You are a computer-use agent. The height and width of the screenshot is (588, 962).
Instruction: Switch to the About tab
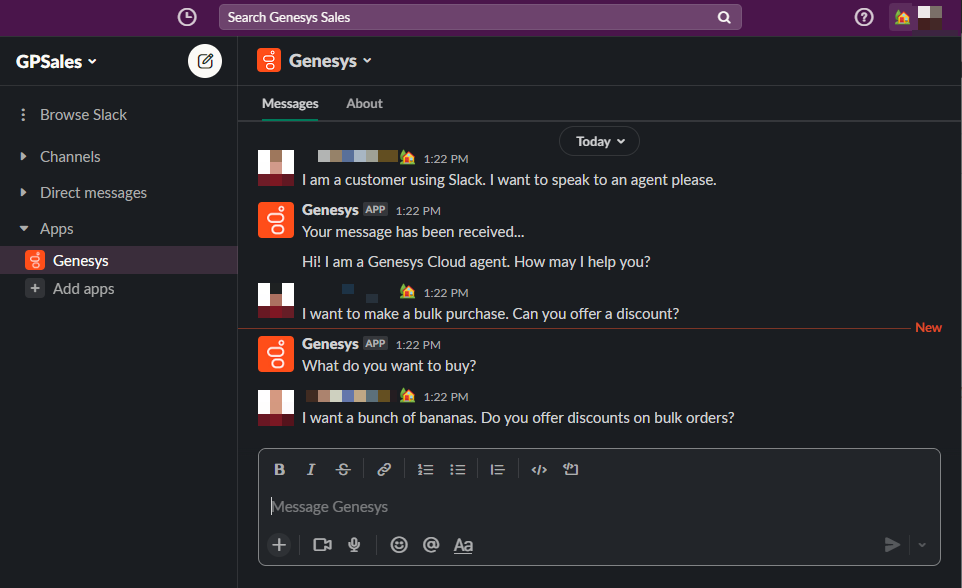click(364, 103)
